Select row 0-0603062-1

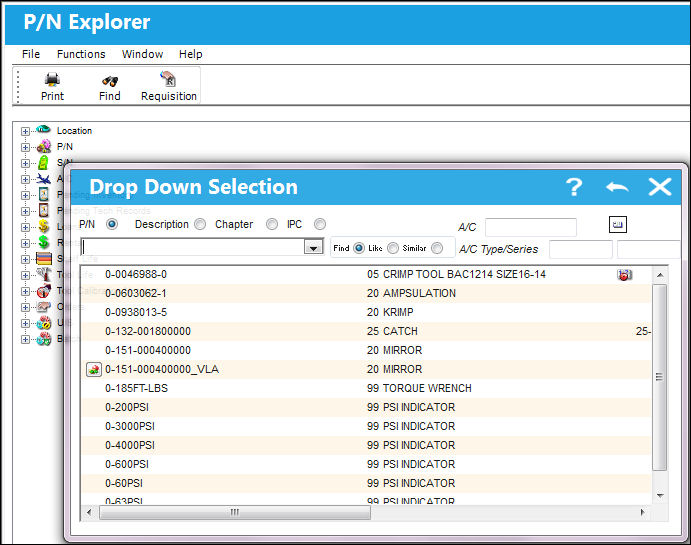pos(366,293)
